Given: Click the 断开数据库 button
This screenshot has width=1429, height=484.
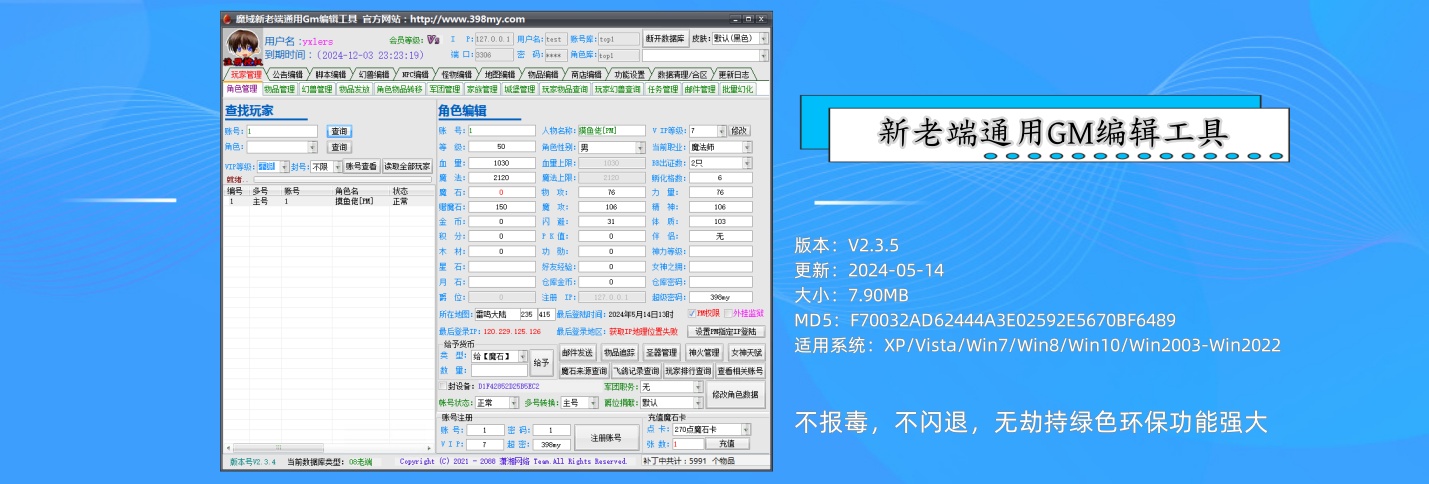Looking at the screenshot, I should 665,39.
